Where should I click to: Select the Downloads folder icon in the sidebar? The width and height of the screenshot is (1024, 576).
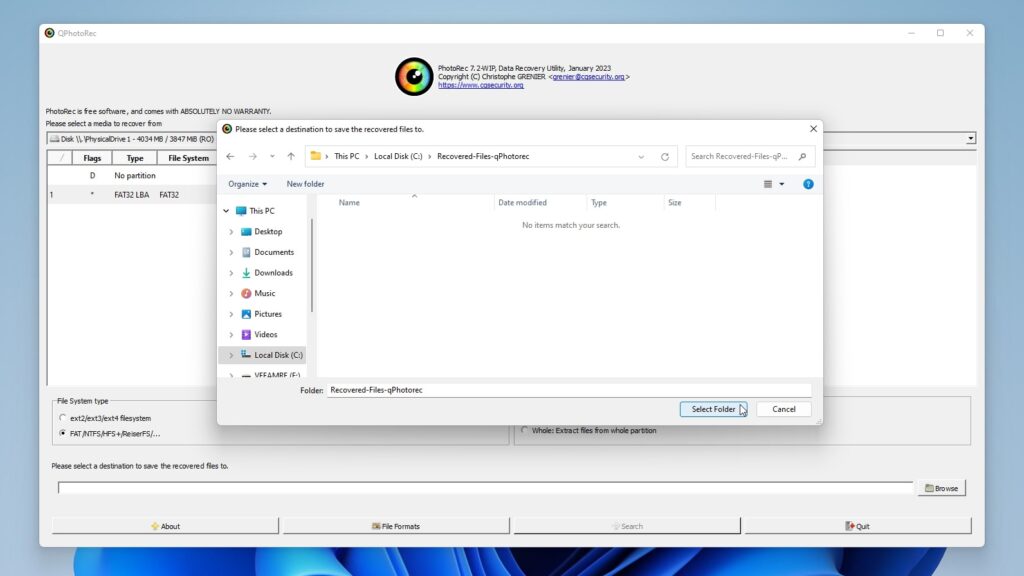[246, 273]
